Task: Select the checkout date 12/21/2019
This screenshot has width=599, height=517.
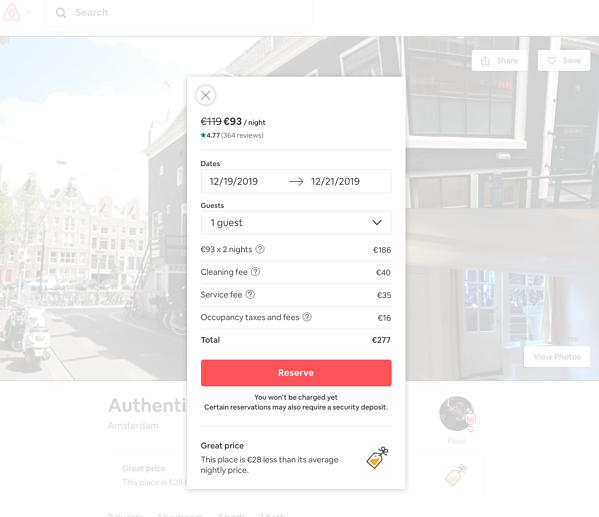Action: pyautogui.click(x=335, y=182)
